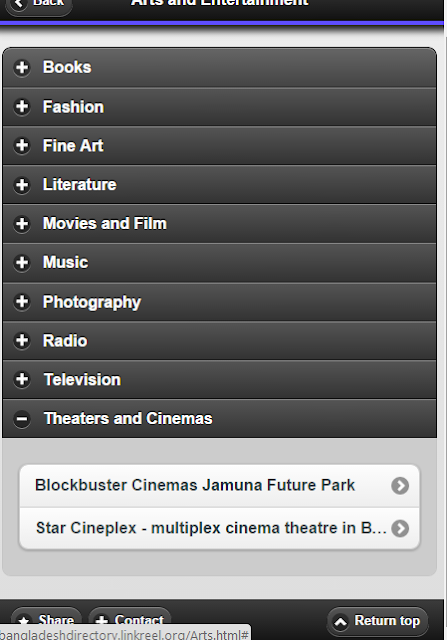This screenshot has width=447, height=640.
Task: Open the Star Cineplex multiplex cinema link
Action: coord(220,528)
